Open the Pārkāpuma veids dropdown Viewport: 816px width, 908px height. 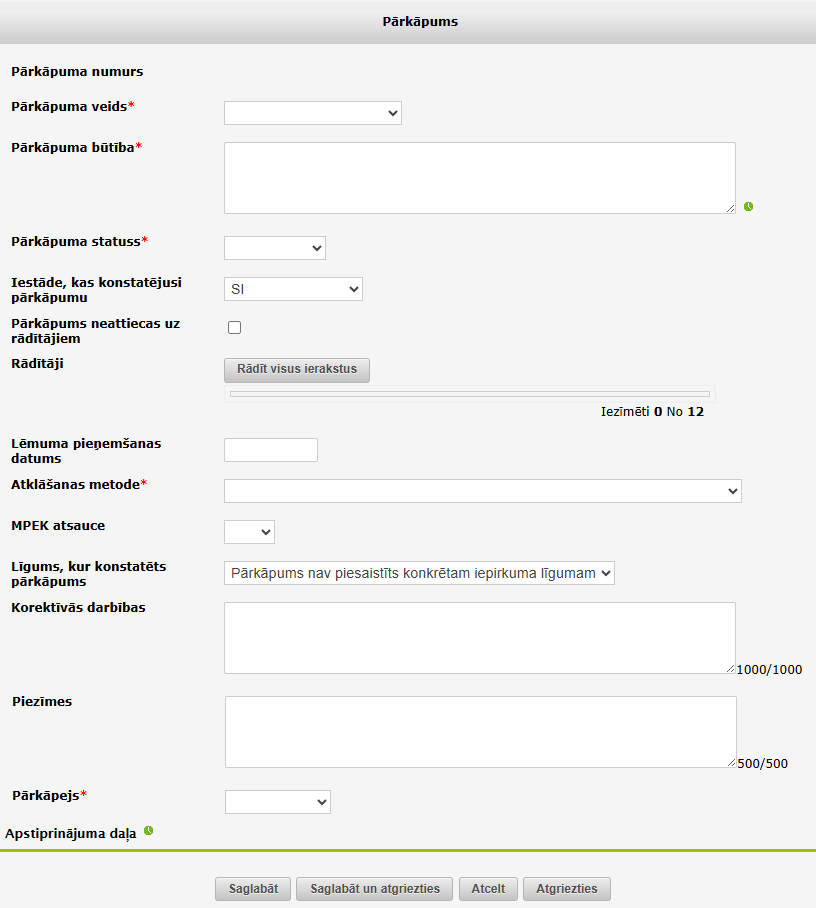[312, 113]
